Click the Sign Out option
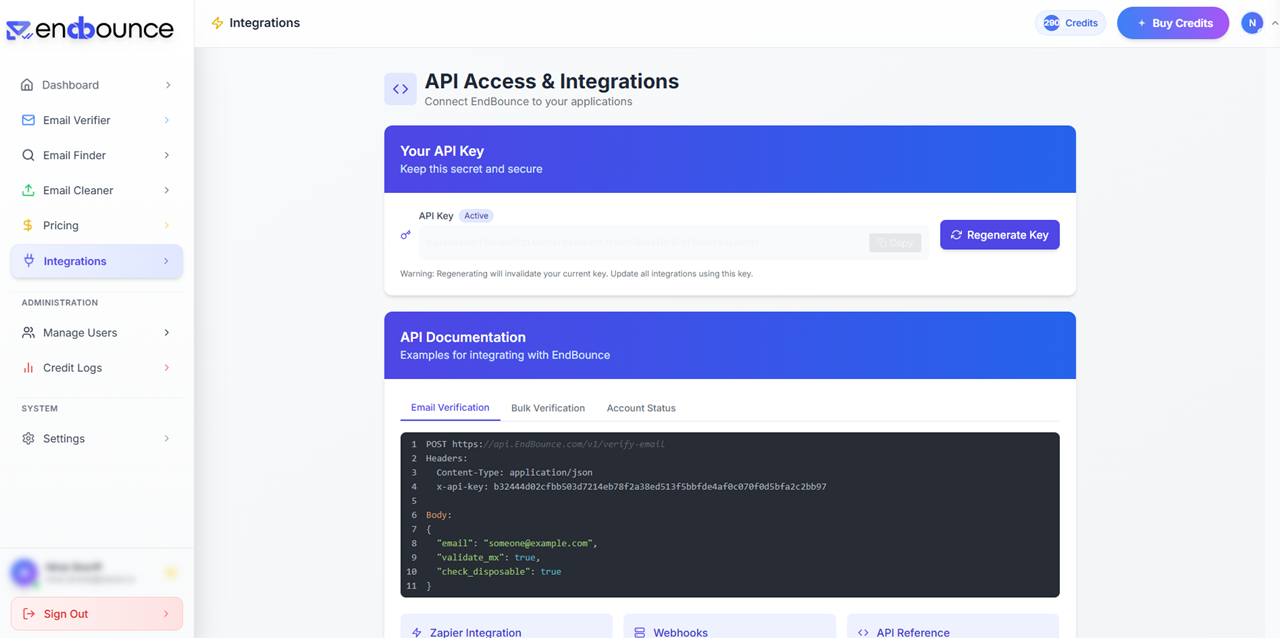Screen dimensions: 1280x638 click(66, 613)
